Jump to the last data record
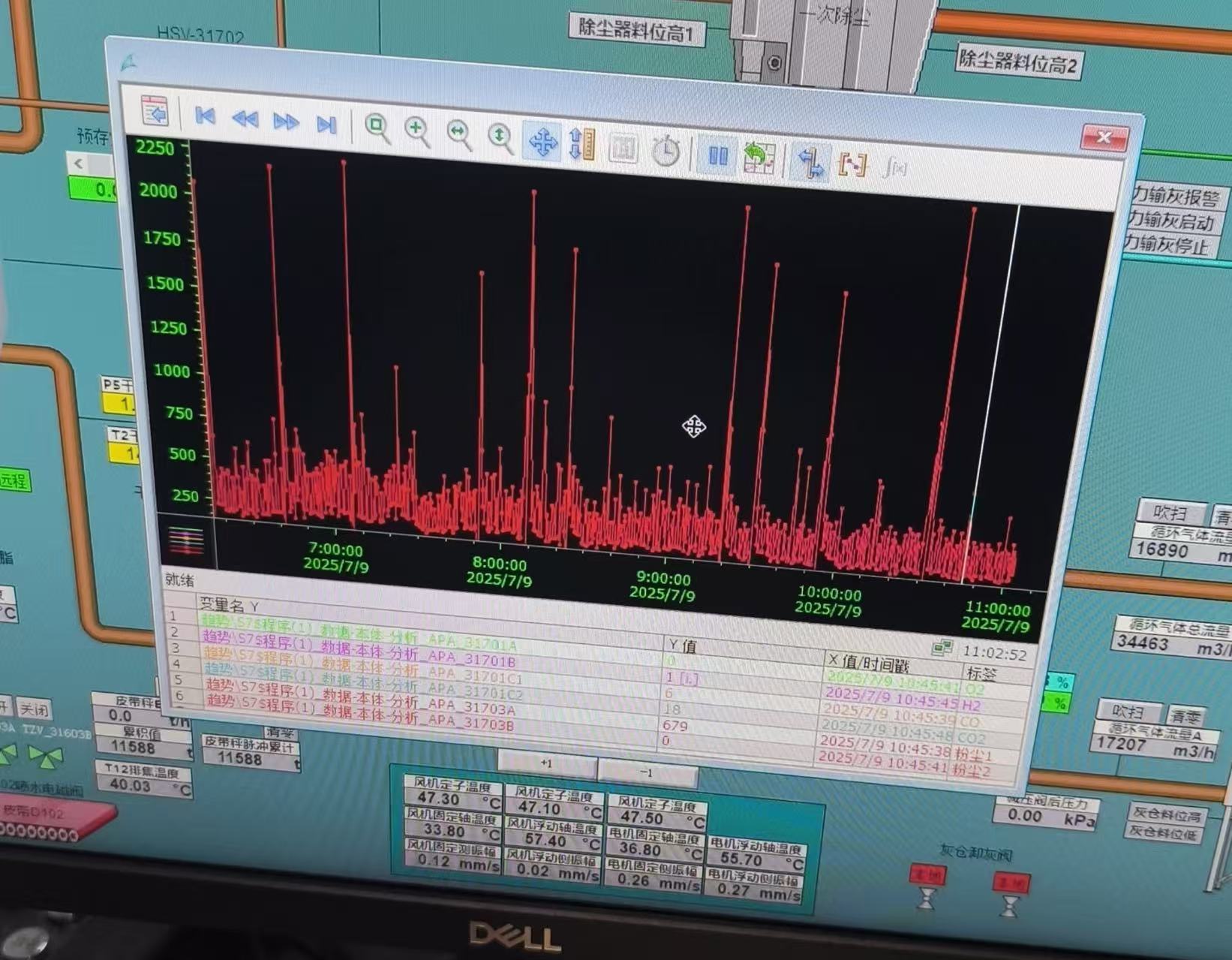 [326, 125]
